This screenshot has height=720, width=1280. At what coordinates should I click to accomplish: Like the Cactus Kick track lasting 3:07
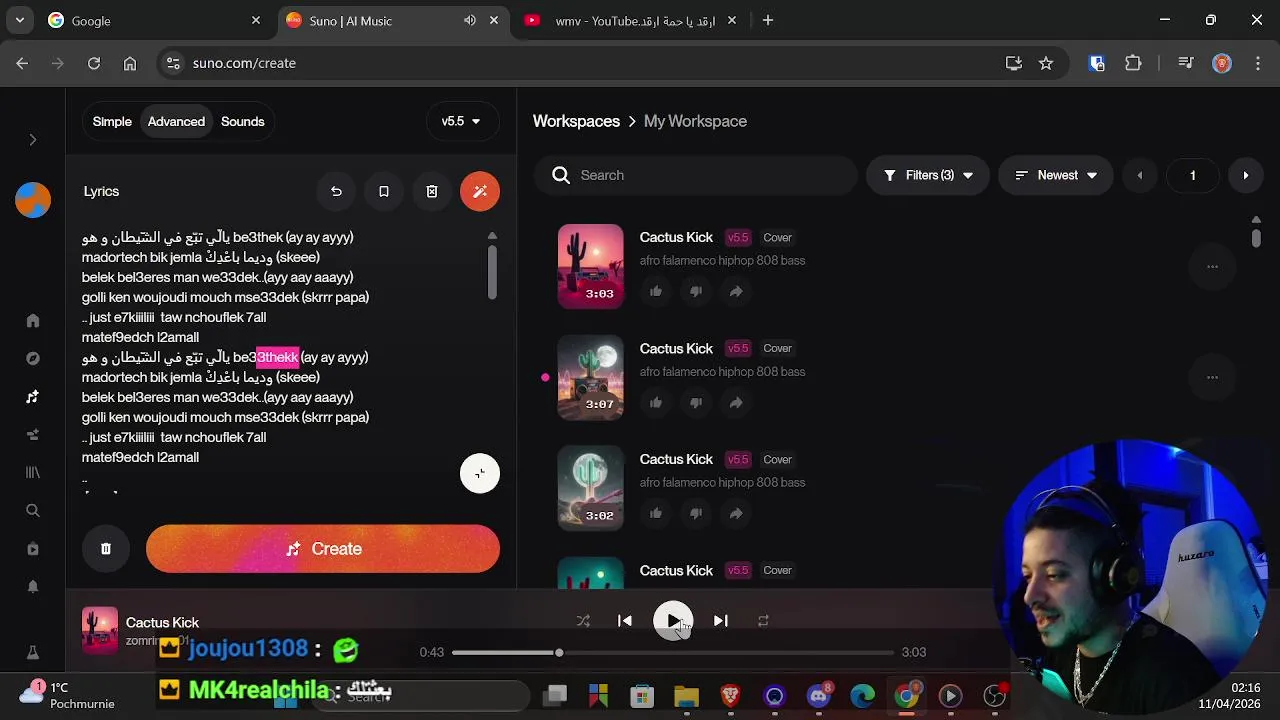(656, 402)
